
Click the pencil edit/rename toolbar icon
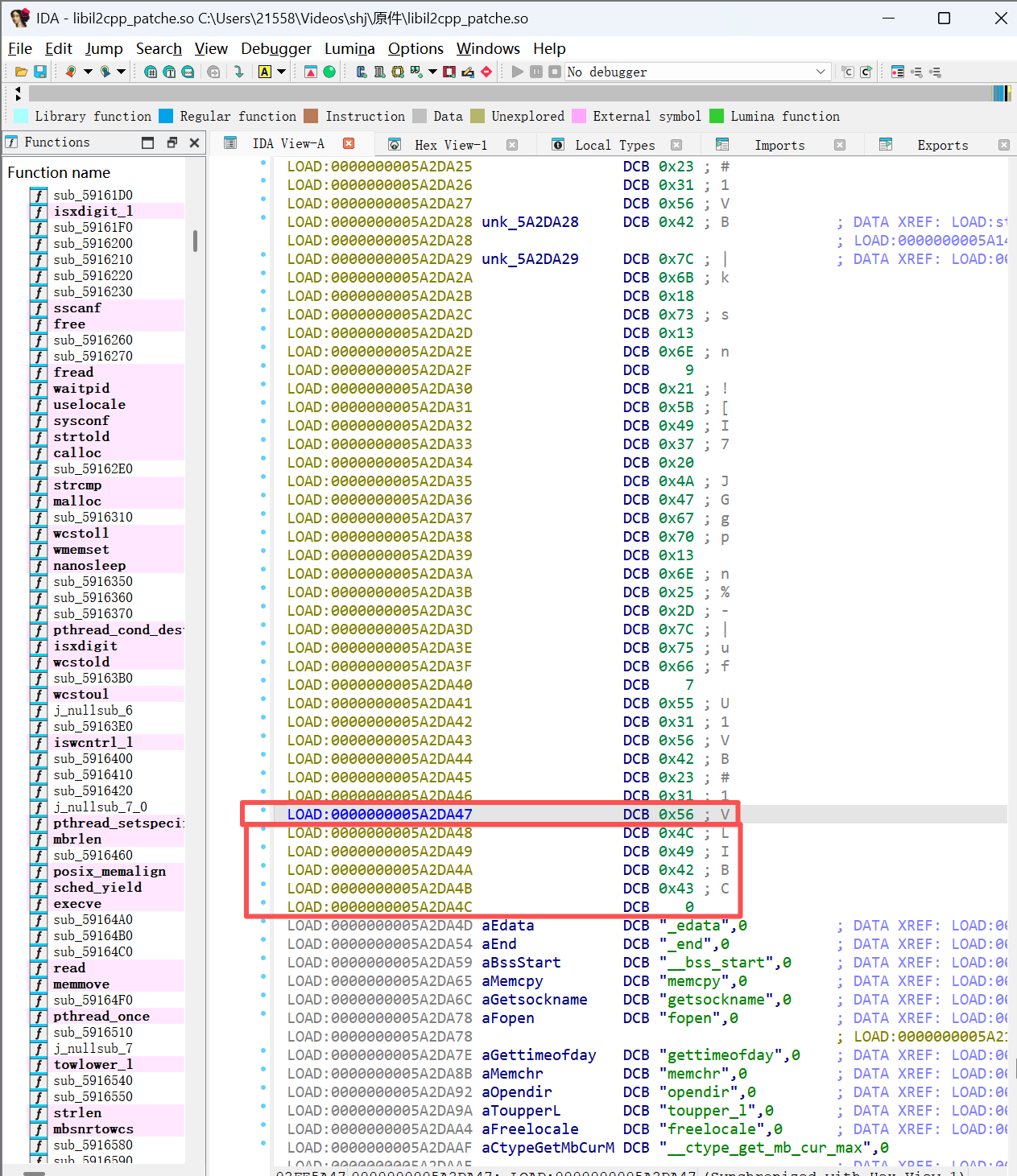coord(468,72)
